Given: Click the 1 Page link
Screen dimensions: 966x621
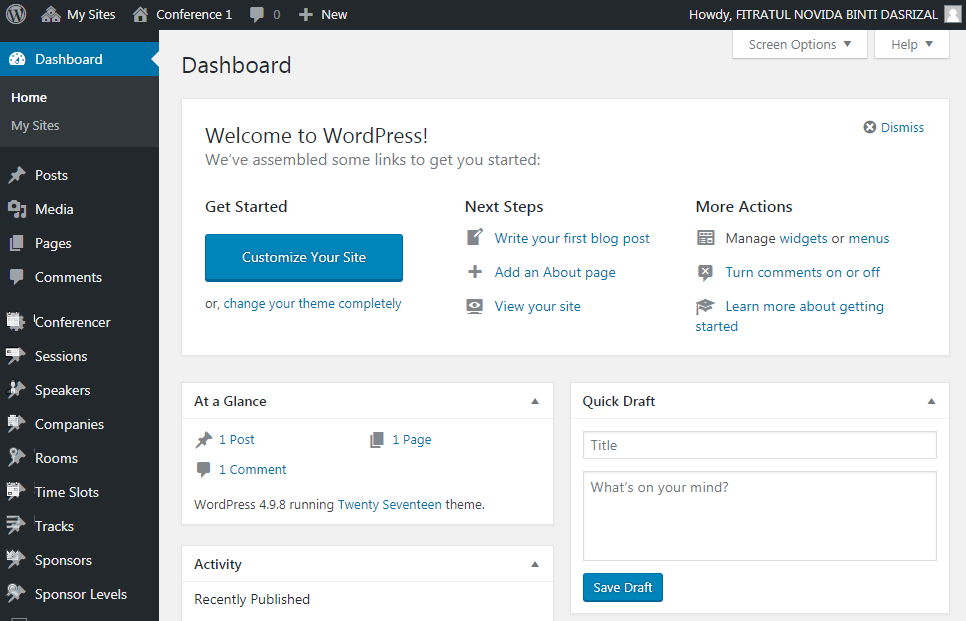Looking at the screenshot, I should pos(412,440).
